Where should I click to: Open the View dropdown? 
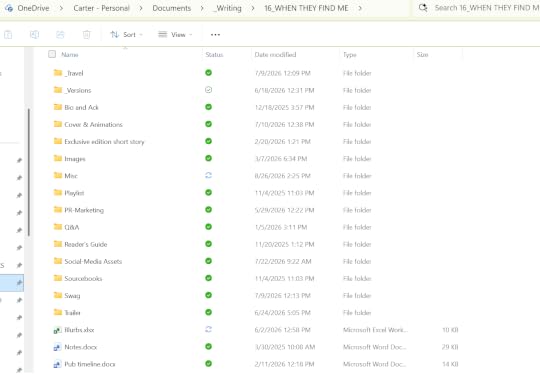coord(175,34)
